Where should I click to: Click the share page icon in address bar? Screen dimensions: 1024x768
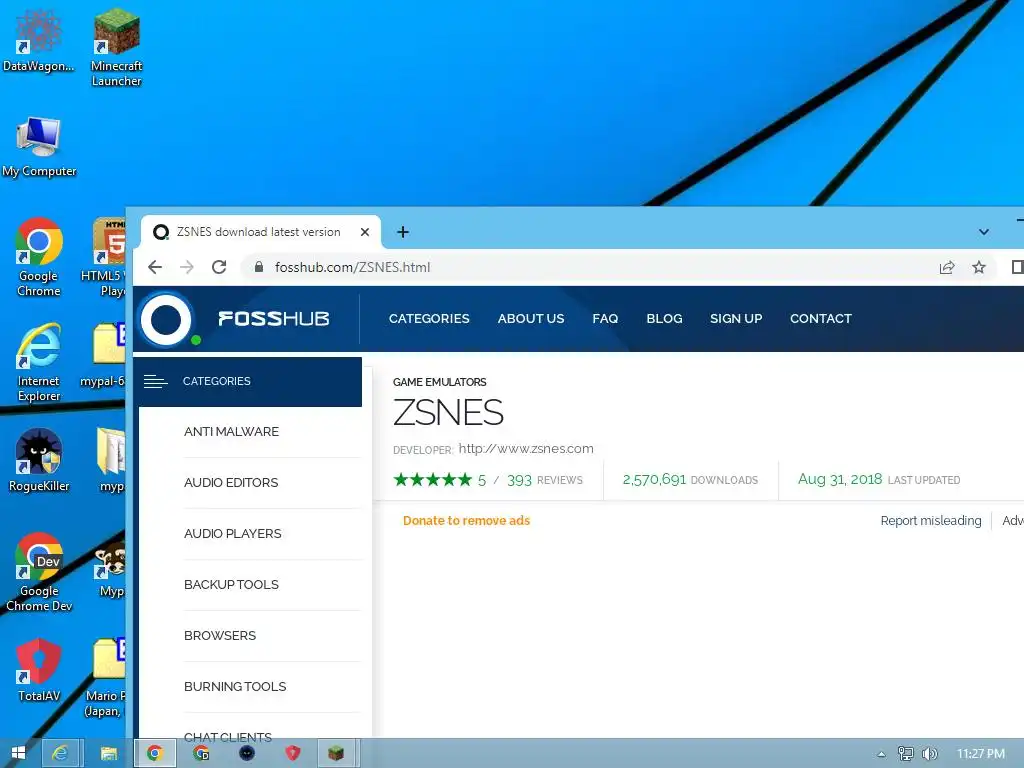[x=947, y=267]
